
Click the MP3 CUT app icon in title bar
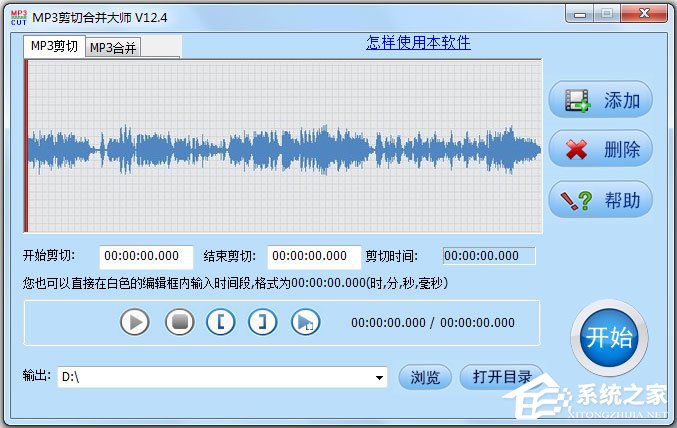pyautogui.click(x=19, y=17)
